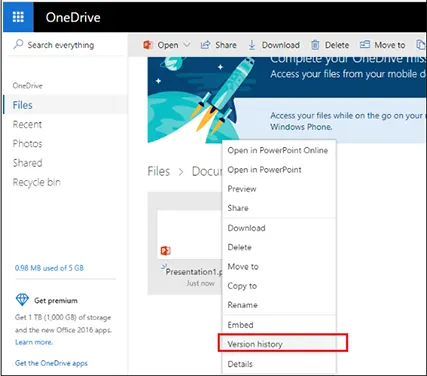Screen dimensions: 427x376
Task: Click Open in the toolbar
Action: tap(168, 45)
